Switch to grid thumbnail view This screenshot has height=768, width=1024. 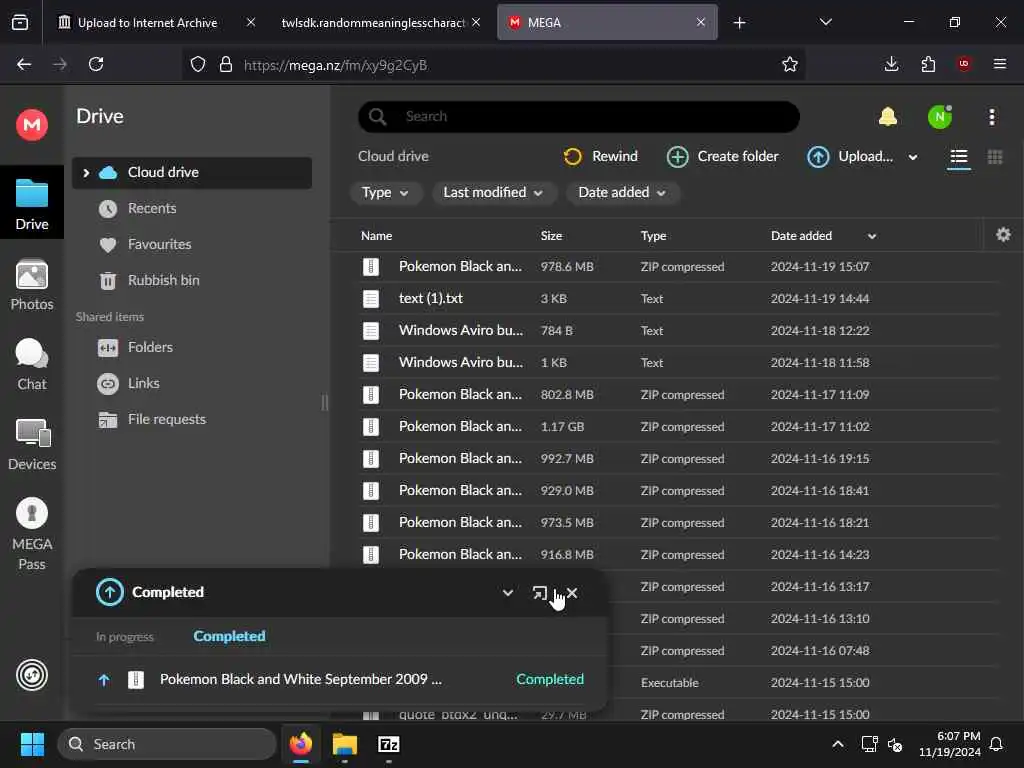click(x=995, y=157)
